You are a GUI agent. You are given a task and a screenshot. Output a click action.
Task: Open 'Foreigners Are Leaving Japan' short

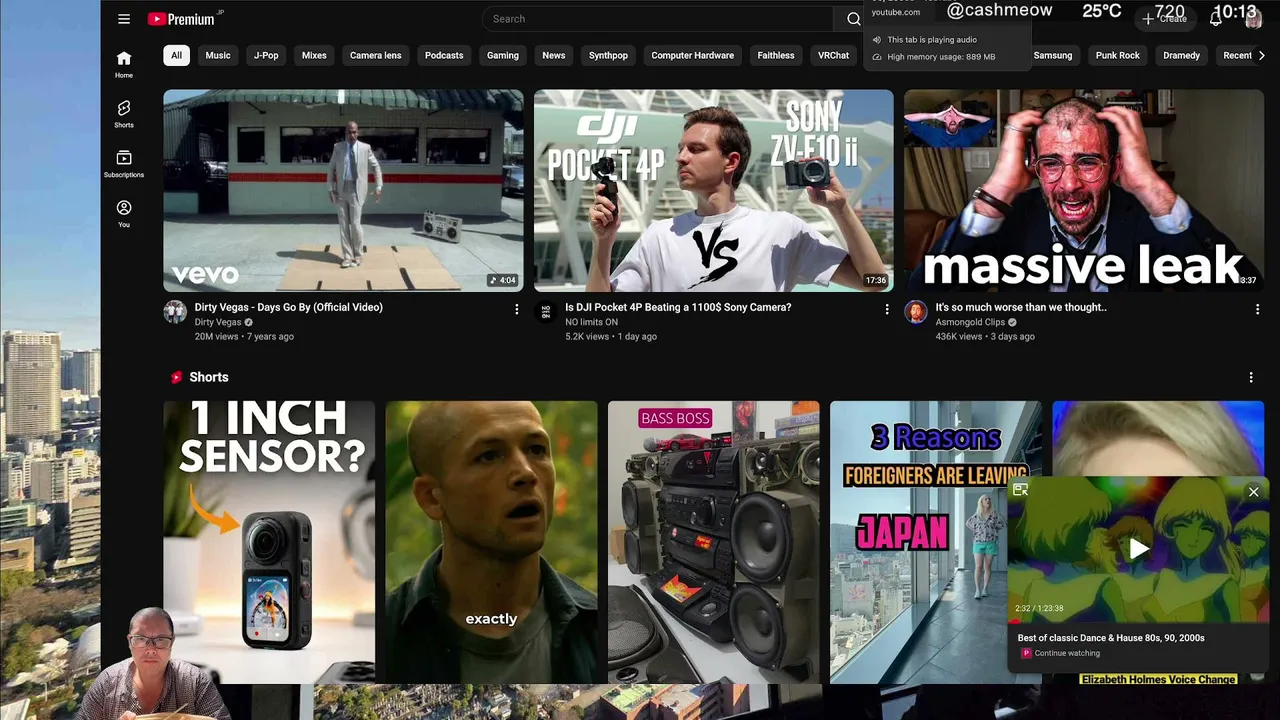tap(918, 542)
